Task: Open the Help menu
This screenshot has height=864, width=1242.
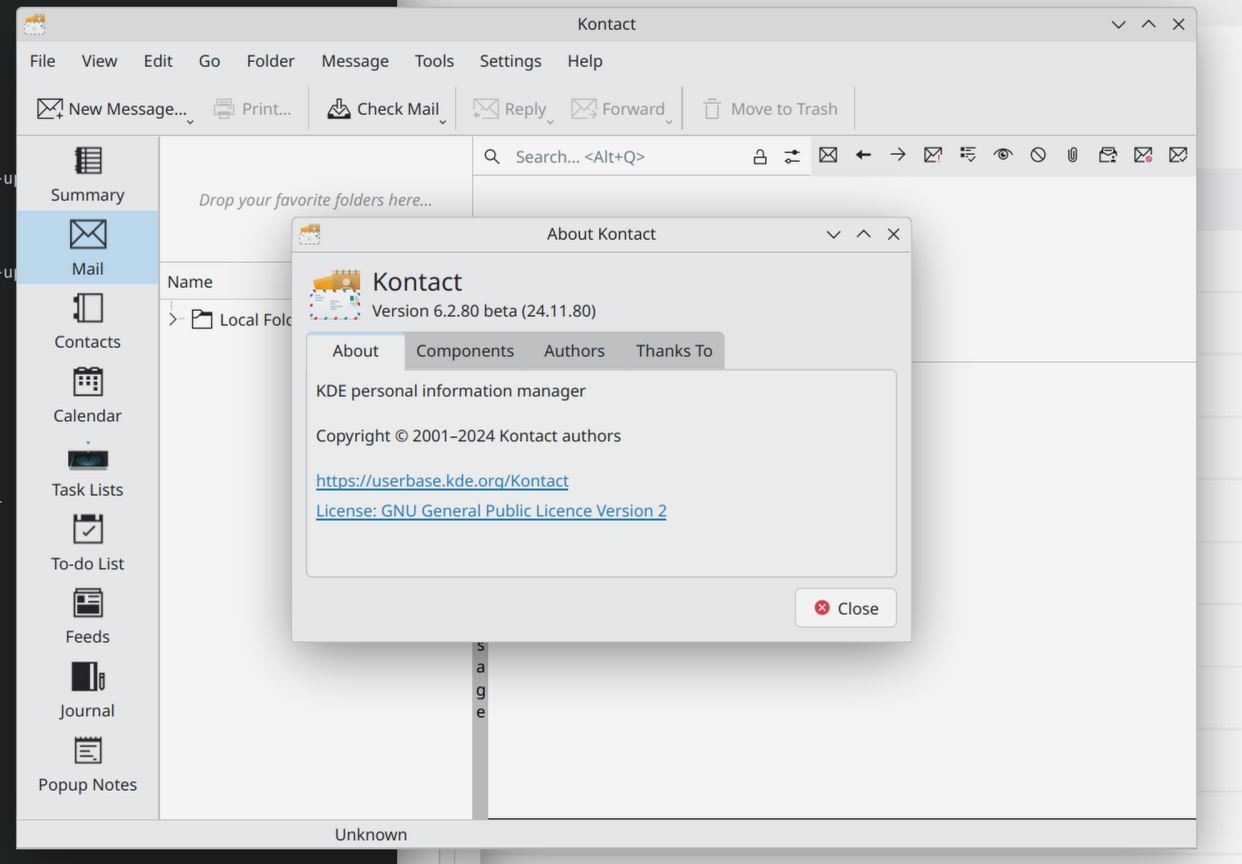Action: (585, 61)
